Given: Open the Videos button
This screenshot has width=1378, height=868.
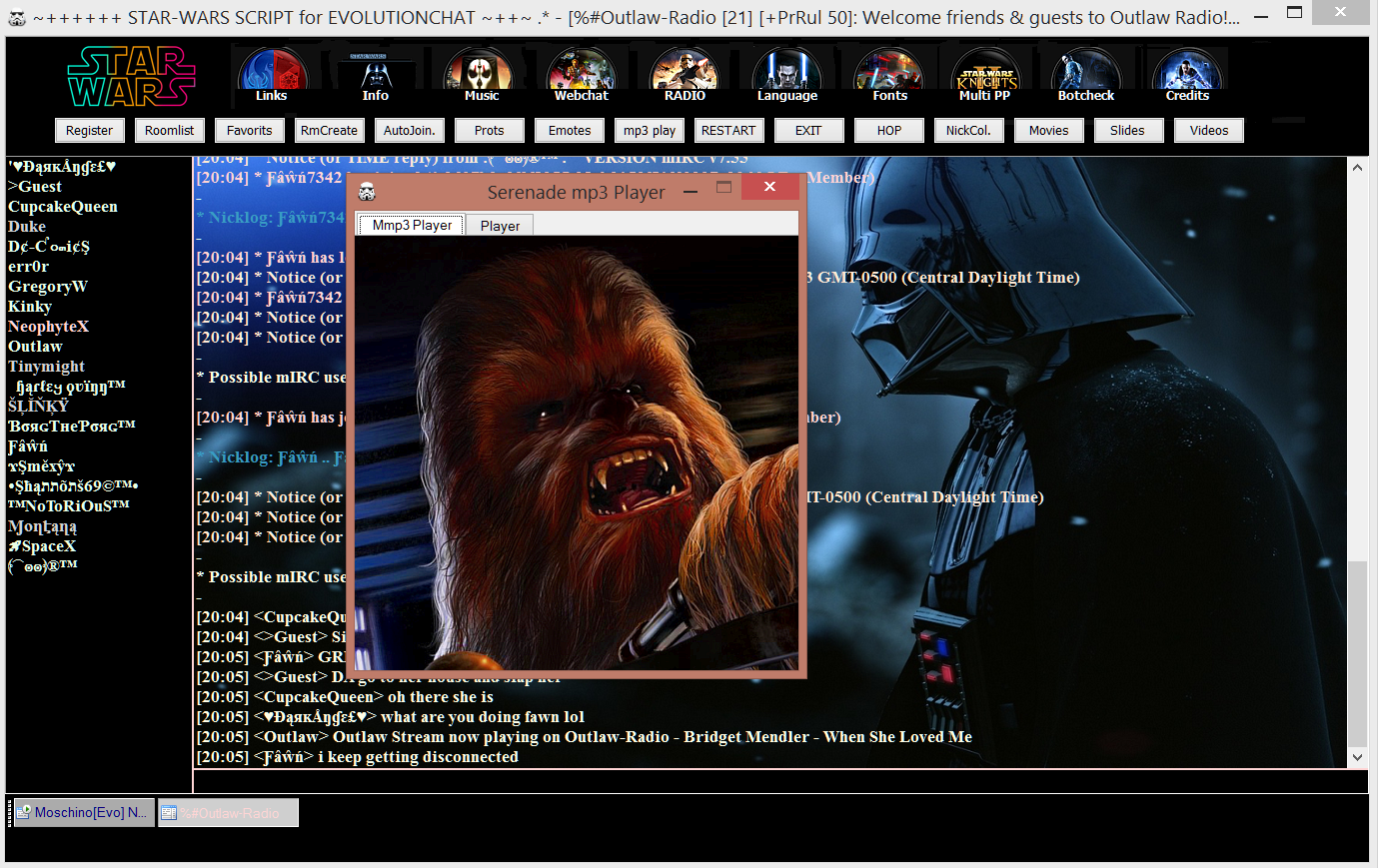Looking at the screenshot, I should (1209, 131).
